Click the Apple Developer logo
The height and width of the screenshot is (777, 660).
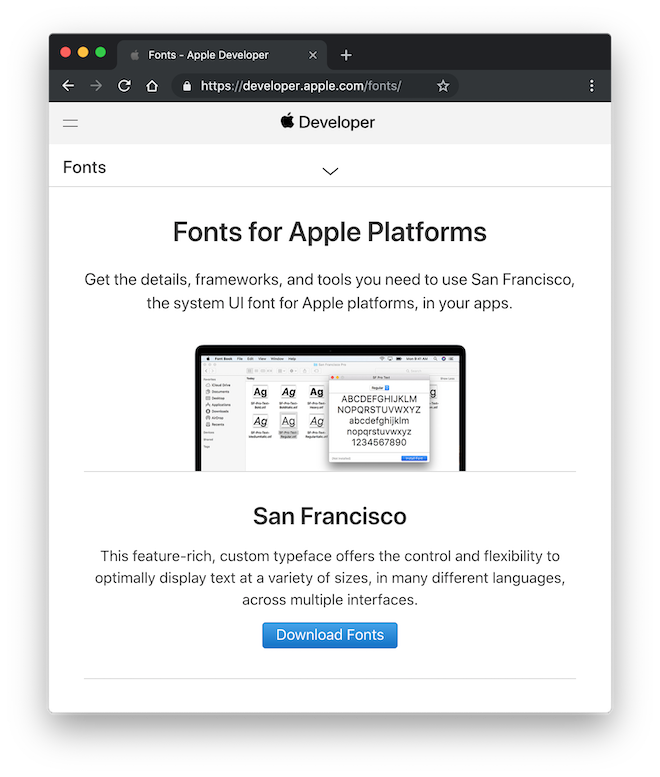point(329,122)
